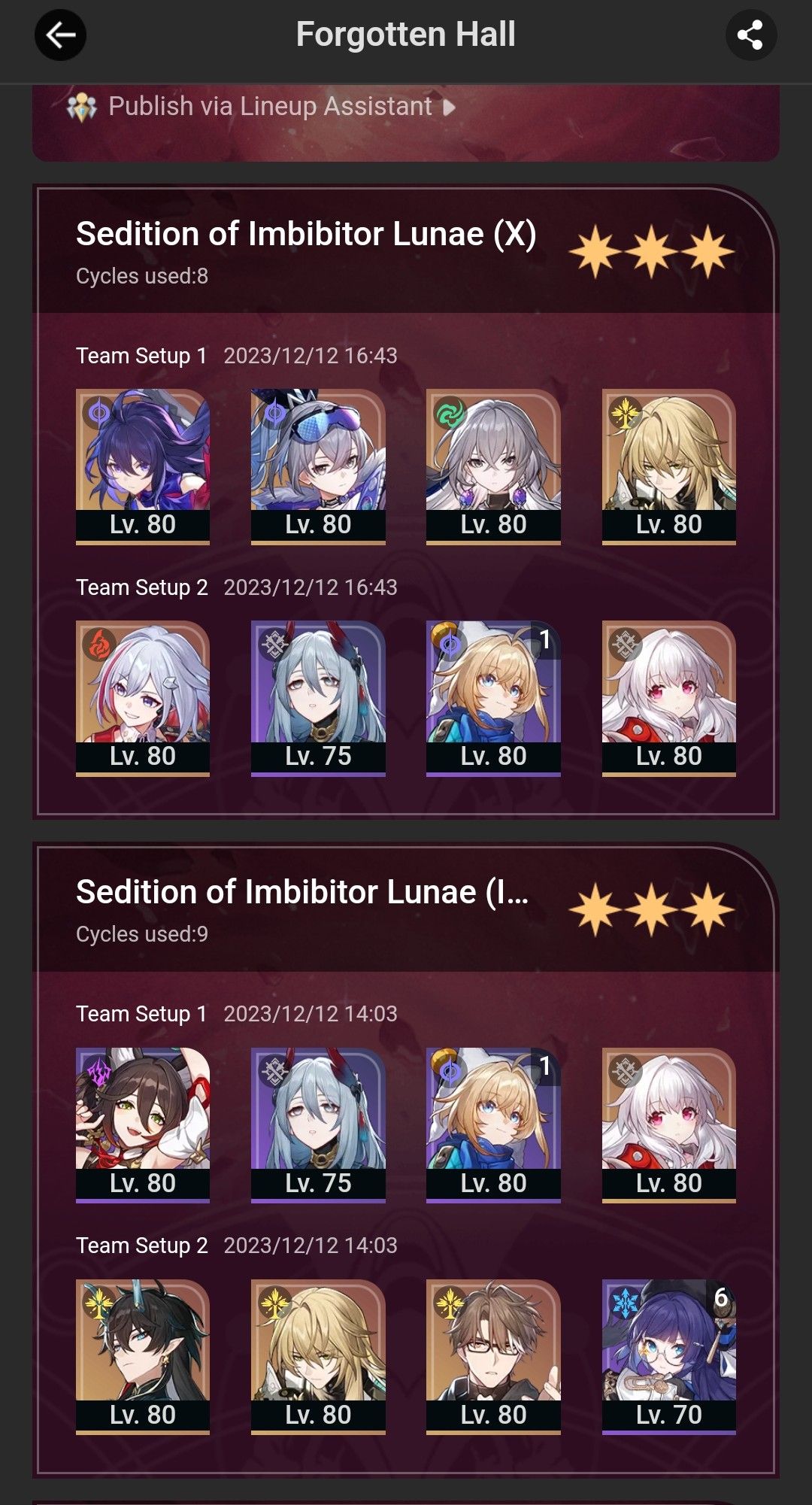The width and height of the screenshot is (812, 1505).
Task: Open truncated Sedition of Imbibitor Lunae (I... header
Action: [x=302, y=892]
